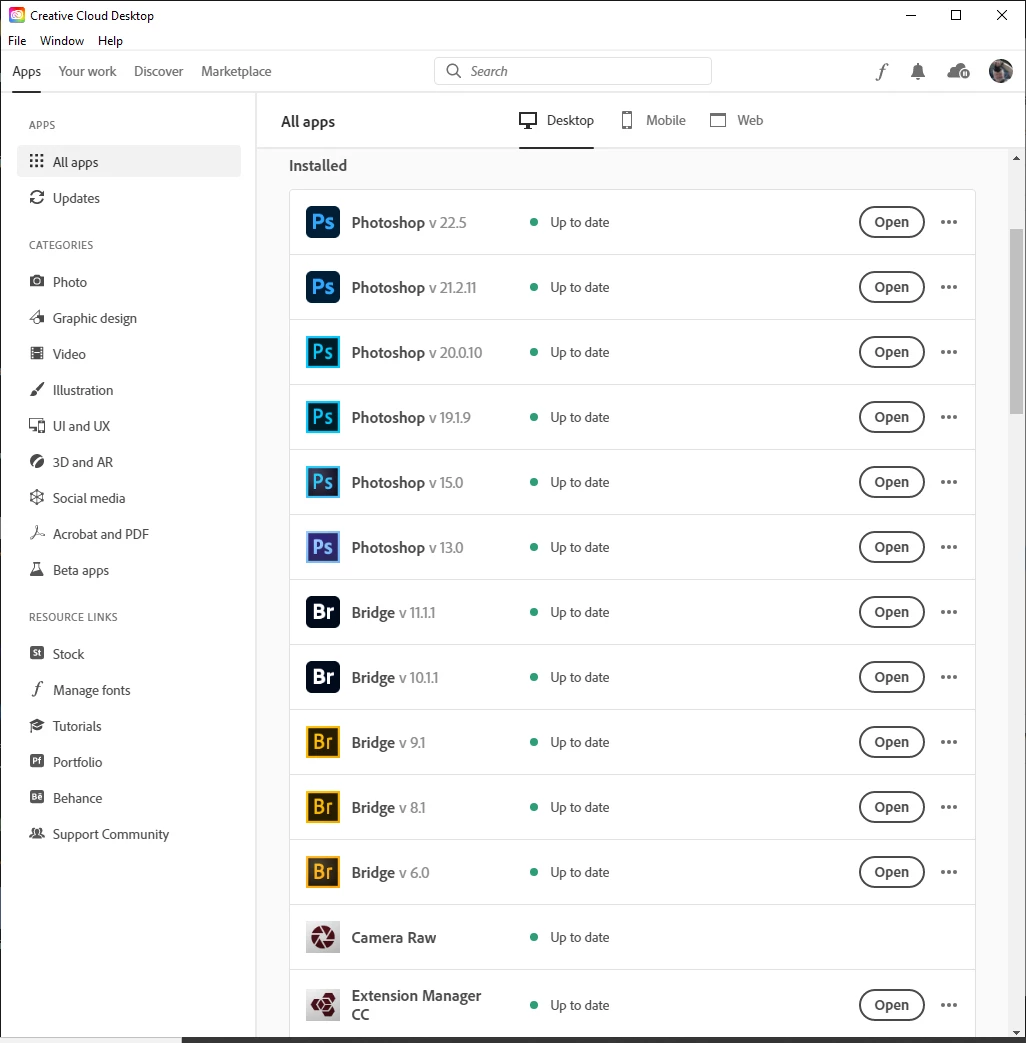Click the Bridge v 10.1.1 app icon

coord(323,677)
